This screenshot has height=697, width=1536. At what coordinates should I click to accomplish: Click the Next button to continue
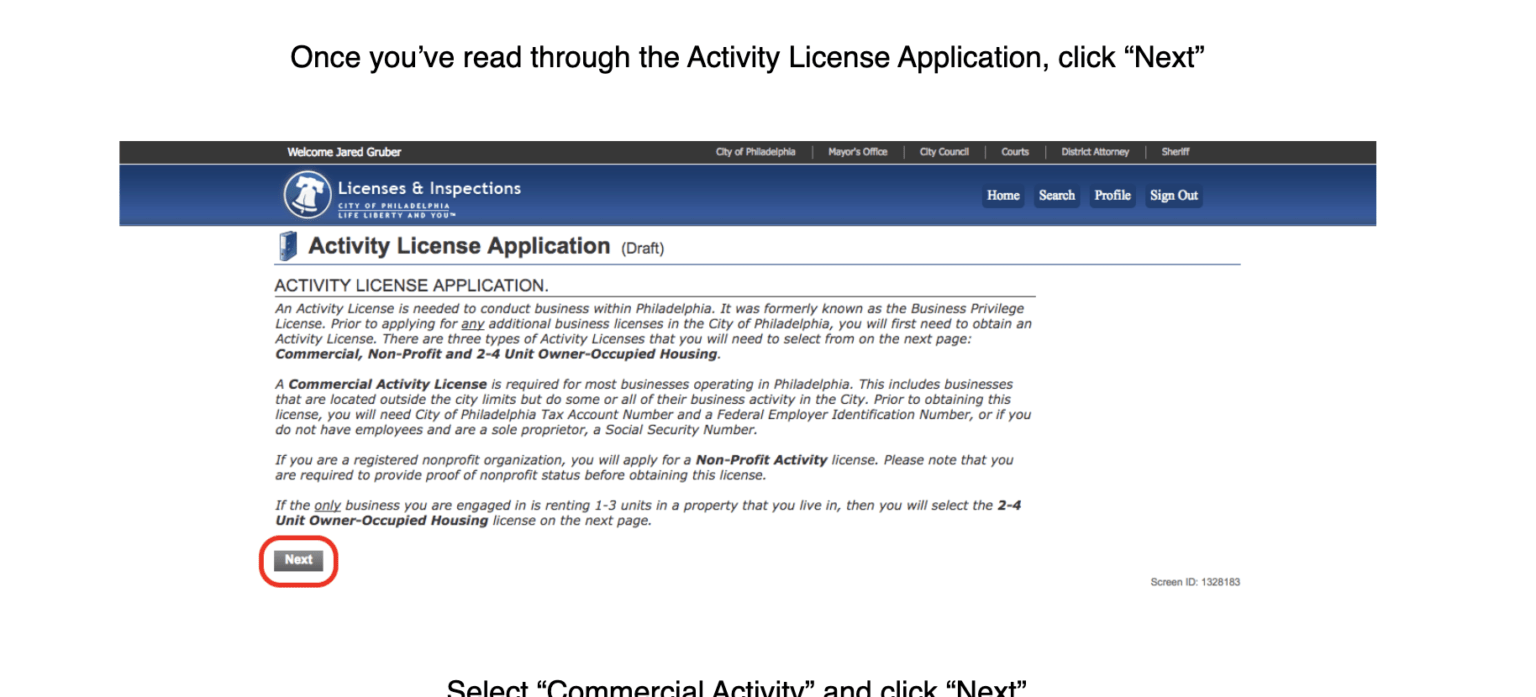point(298,560)
